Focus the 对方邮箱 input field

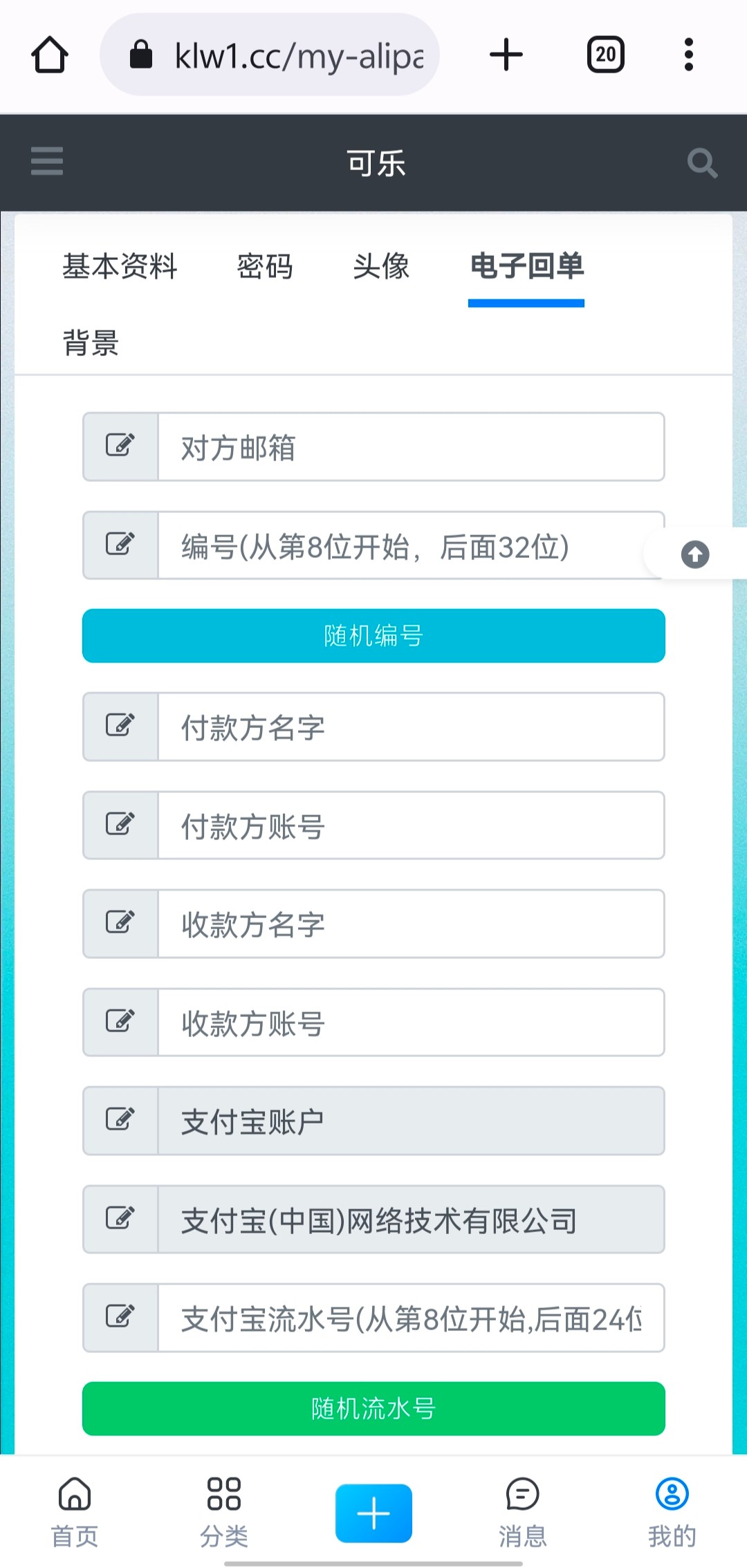click(411, 447)
